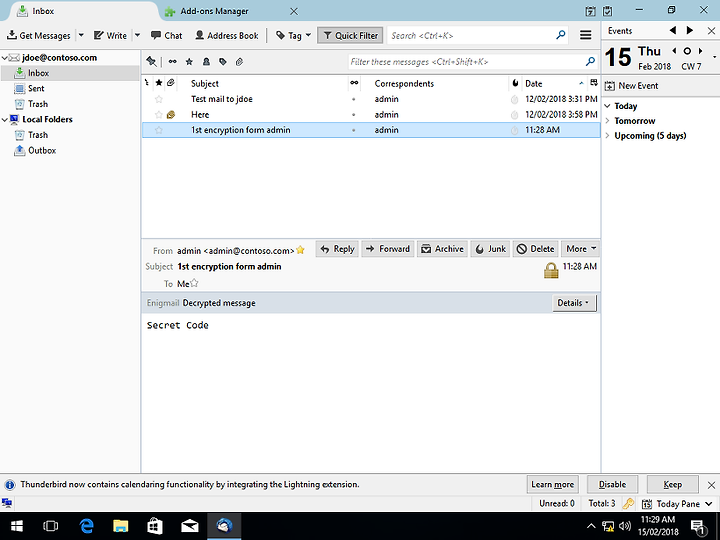
Task: Delete the open message
Action: pos(535,249)
